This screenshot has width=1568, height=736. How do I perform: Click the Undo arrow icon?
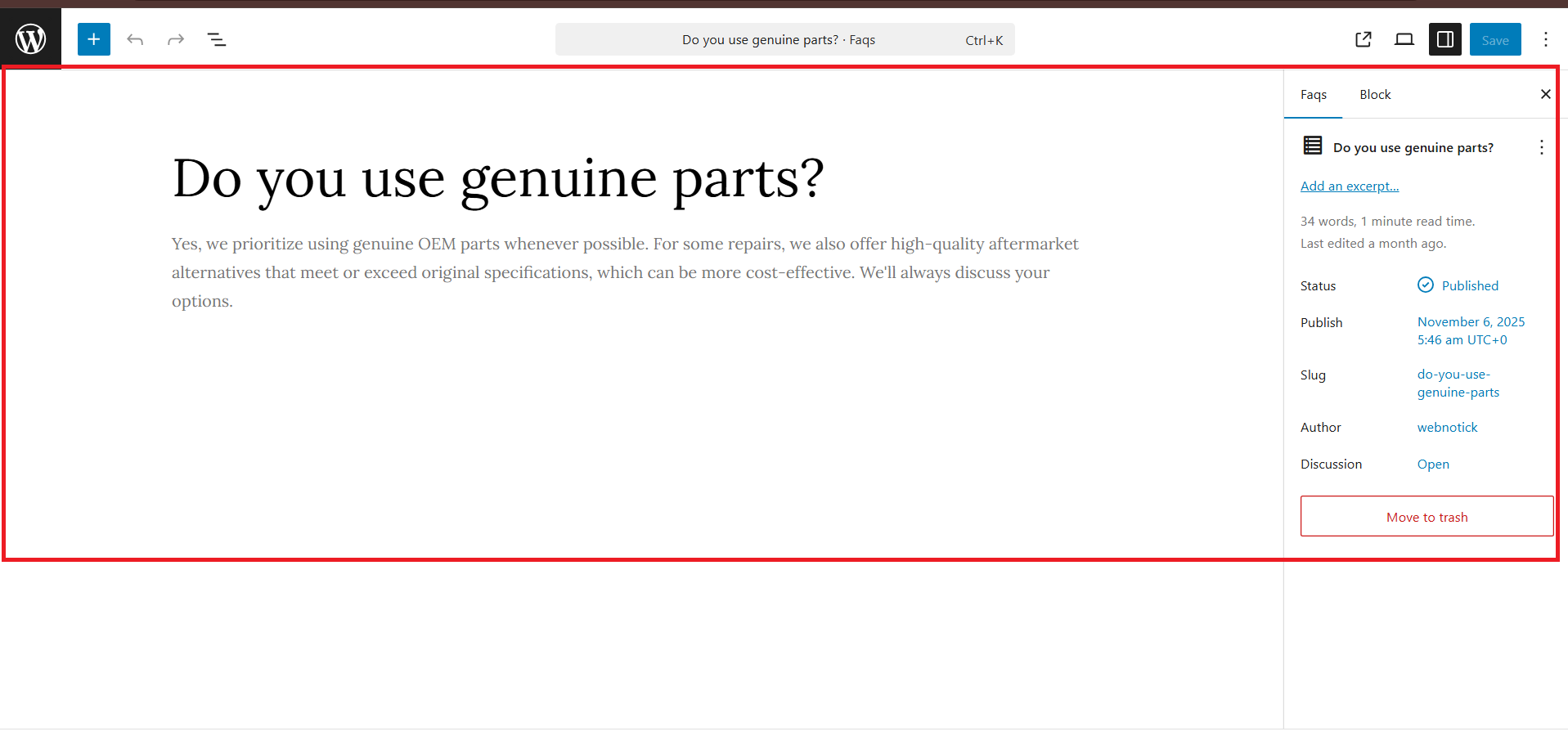(x=135, y=39)
